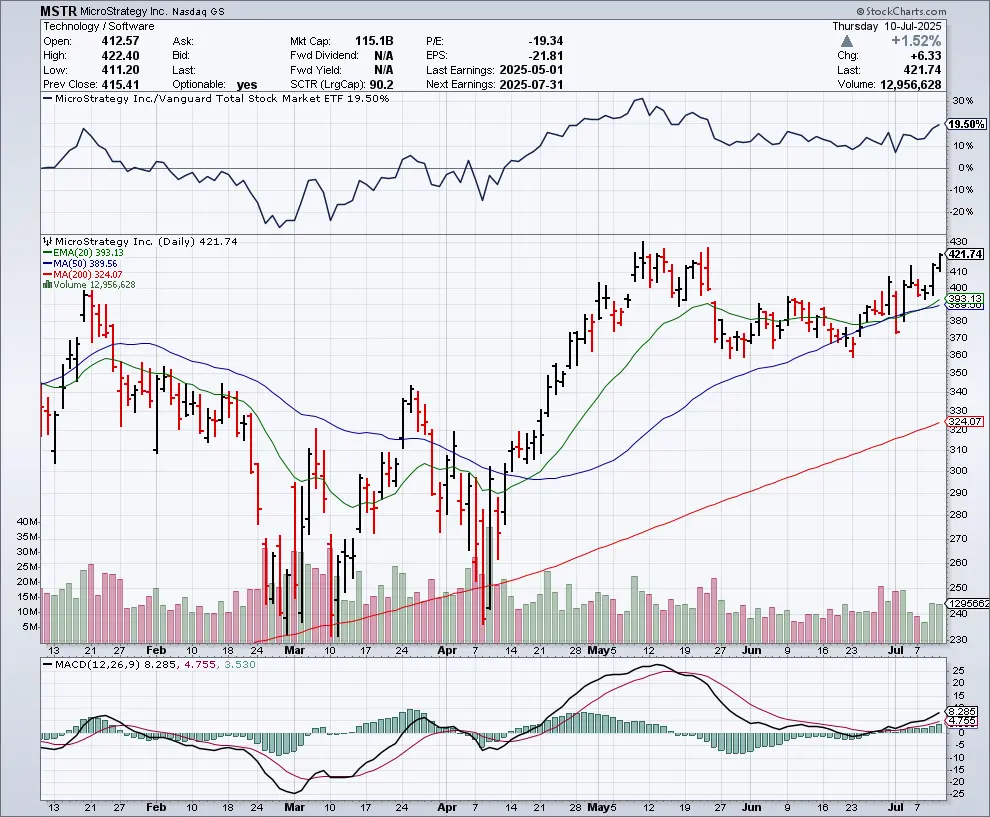Select the MA(200) 324.07 legend entry
990x817 pixels.
[x=83, y=275]
